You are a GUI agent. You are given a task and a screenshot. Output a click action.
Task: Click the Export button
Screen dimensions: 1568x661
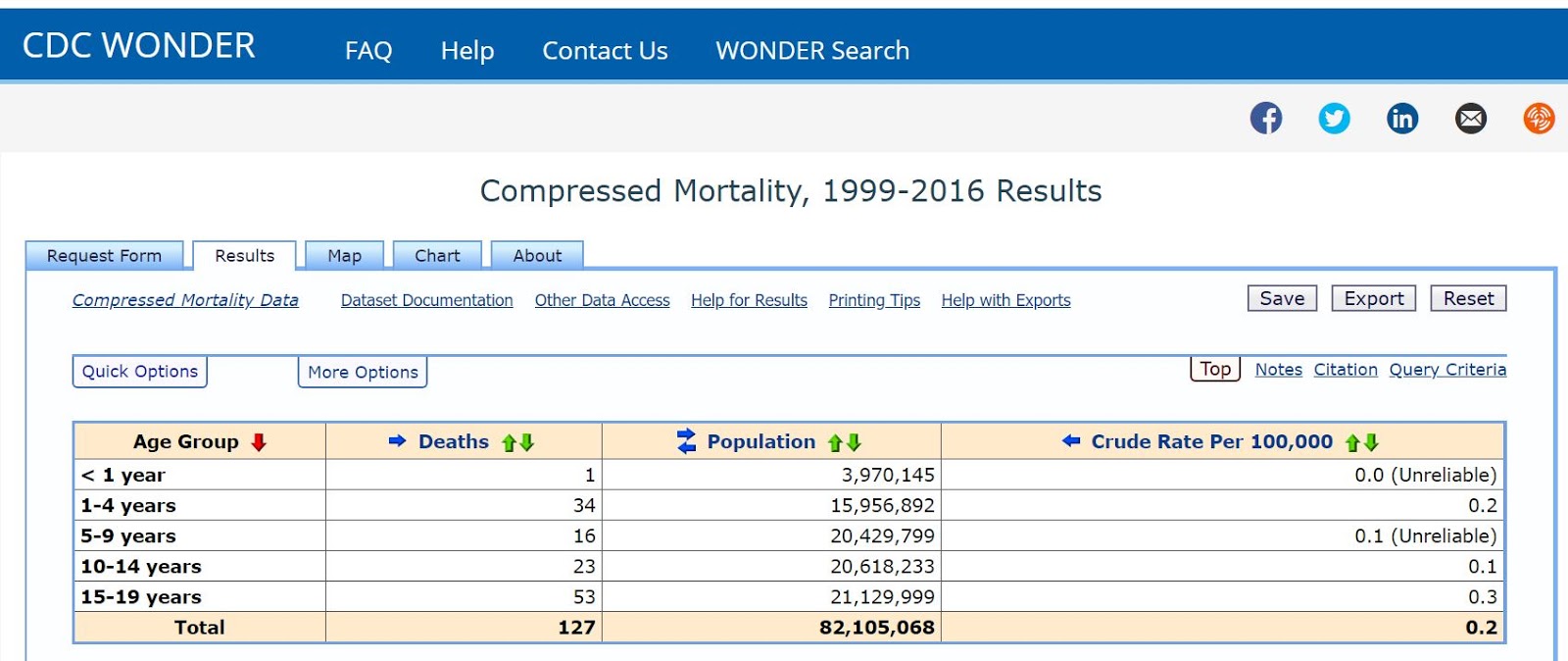click(1373, 298)
